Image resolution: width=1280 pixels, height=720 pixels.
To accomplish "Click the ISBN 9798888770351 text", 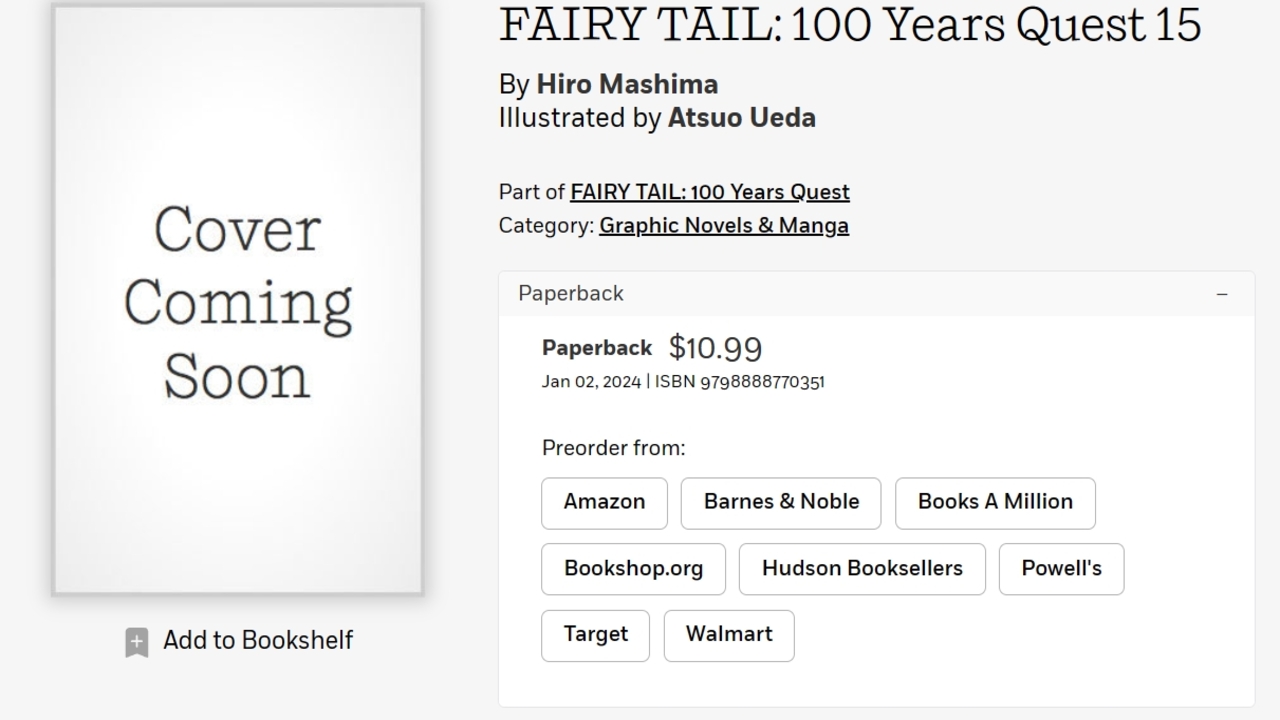I will click(740, 382).
